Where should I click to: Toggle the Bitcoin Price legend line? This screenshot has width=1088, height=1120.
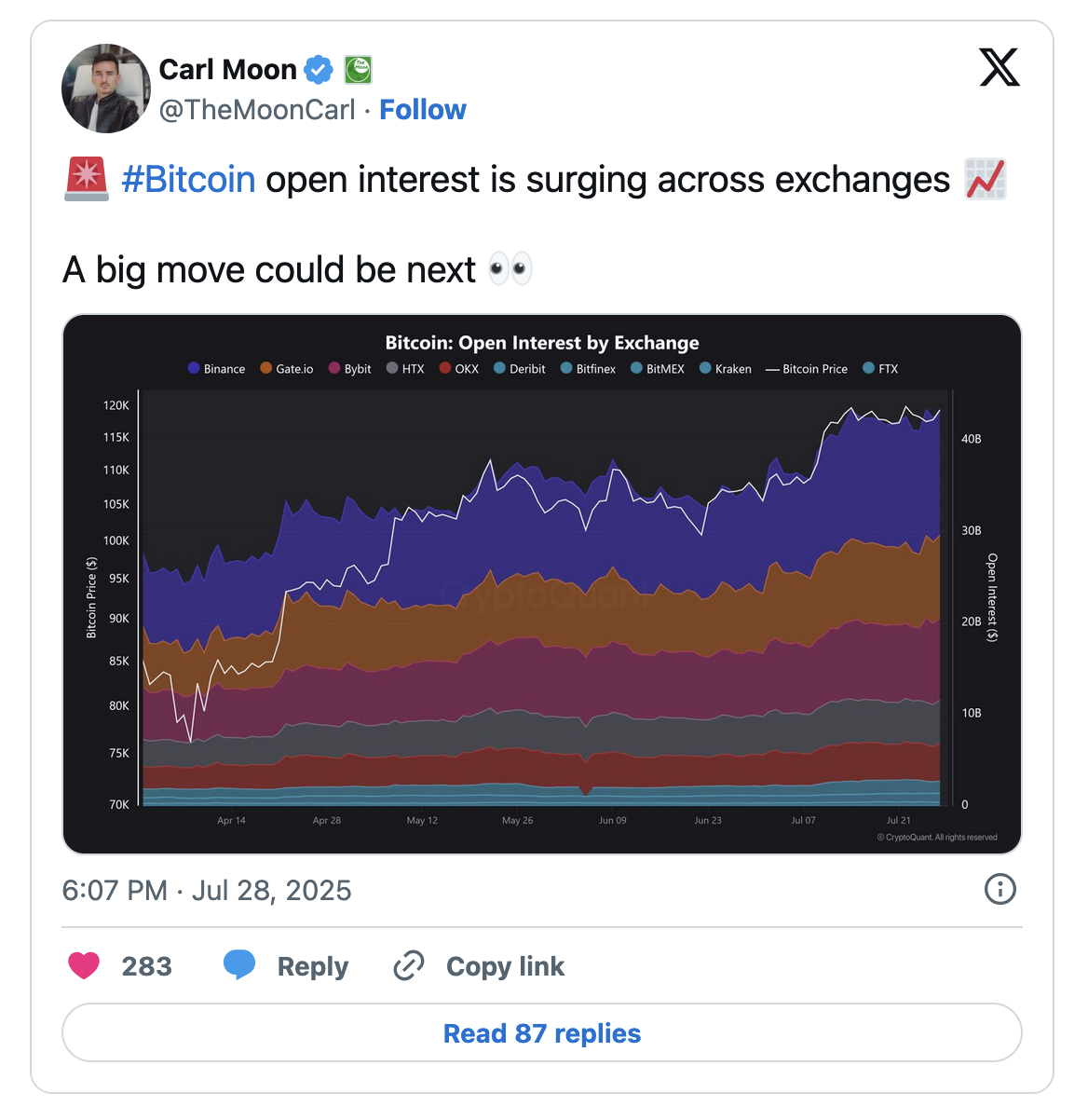tap(807, 369)
